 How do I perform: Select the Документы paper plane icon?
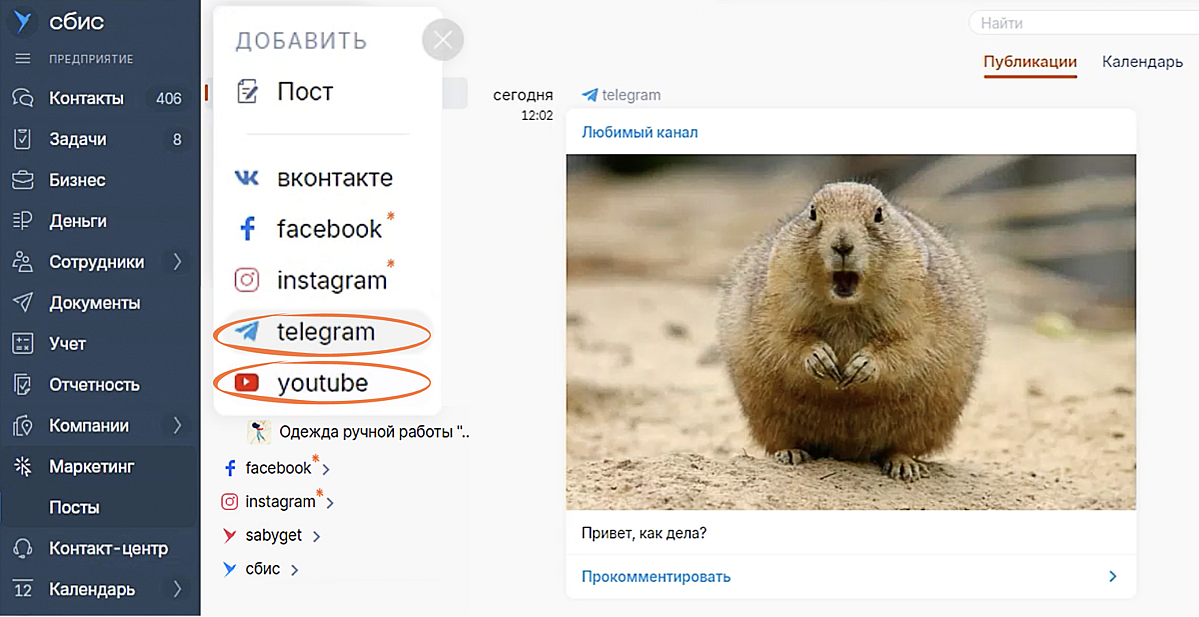22,303
